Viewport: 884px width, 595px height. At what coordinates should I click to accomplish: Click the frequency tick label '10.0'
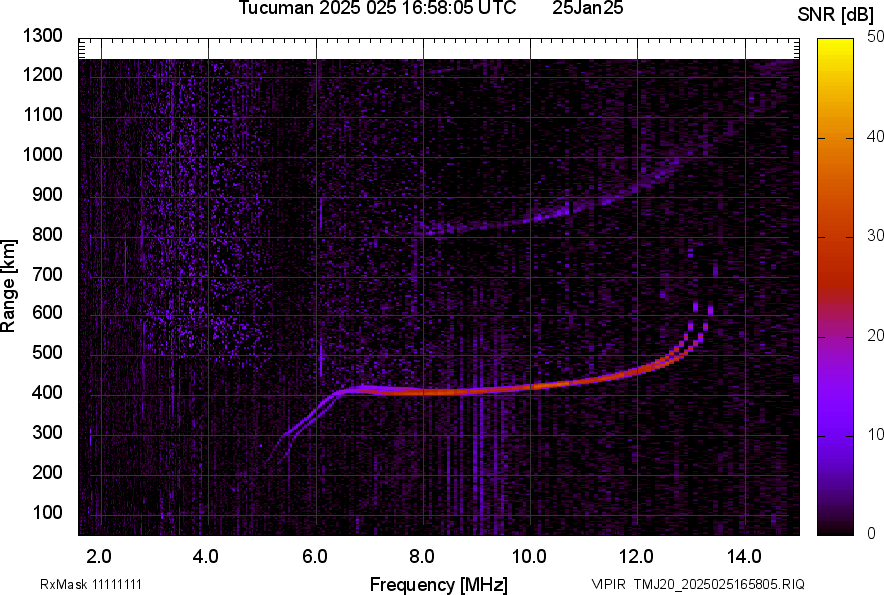click(529, 557)
